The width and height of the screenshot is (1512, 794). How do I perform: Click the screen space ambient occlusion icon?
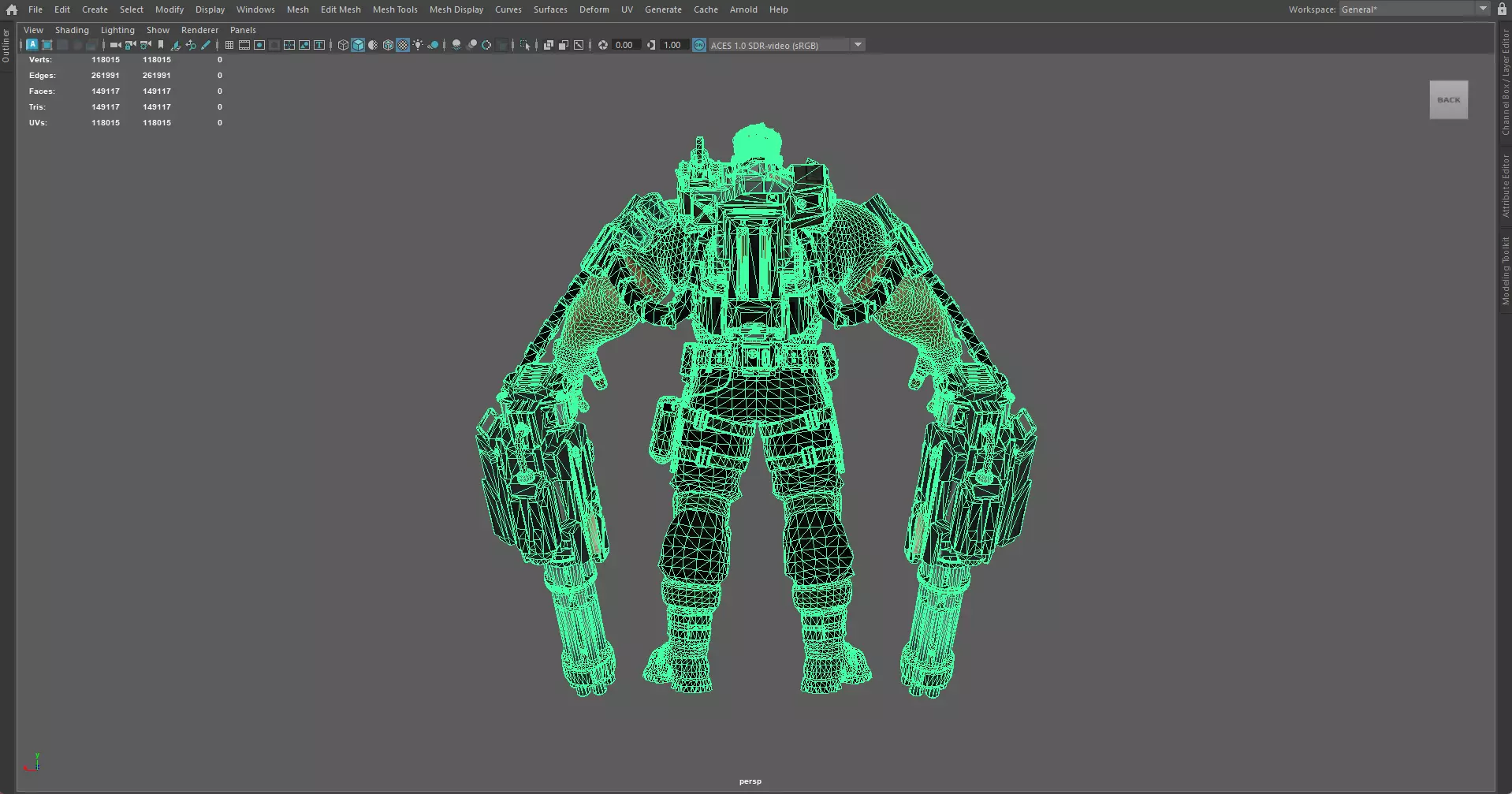(456, 45)
